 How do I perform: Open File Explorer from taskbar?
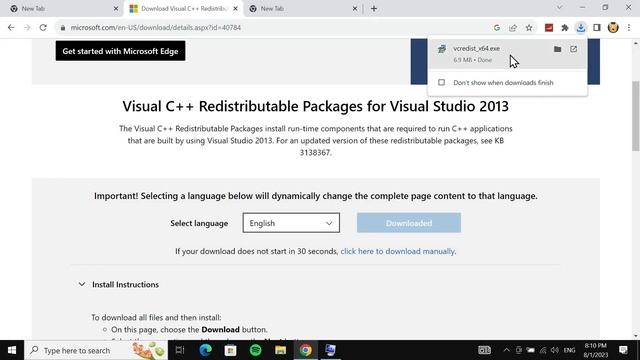[280, 350]
